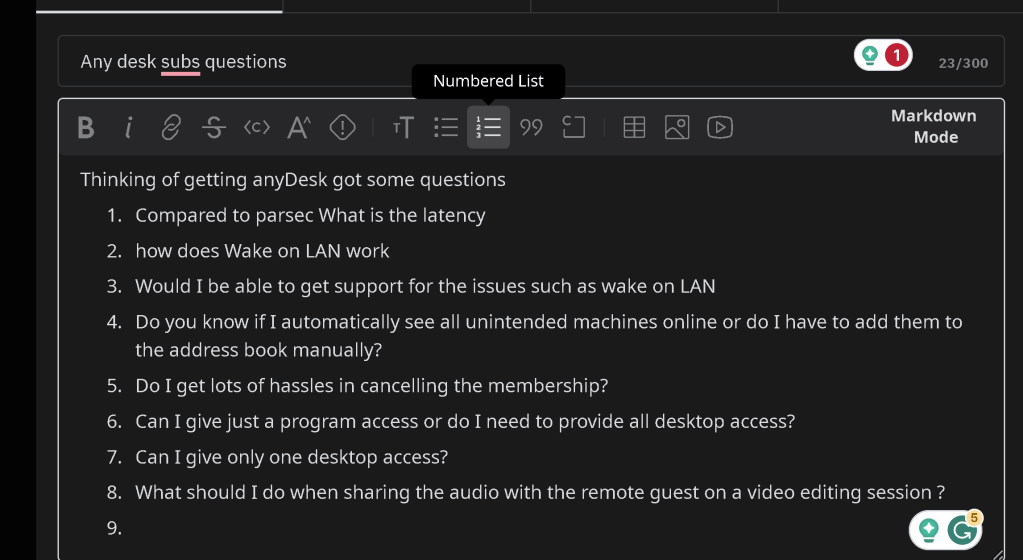This screenshot has width=1023, height=560.
Task: Click the editor resize handle corner
Action: (x=998, y=554)
